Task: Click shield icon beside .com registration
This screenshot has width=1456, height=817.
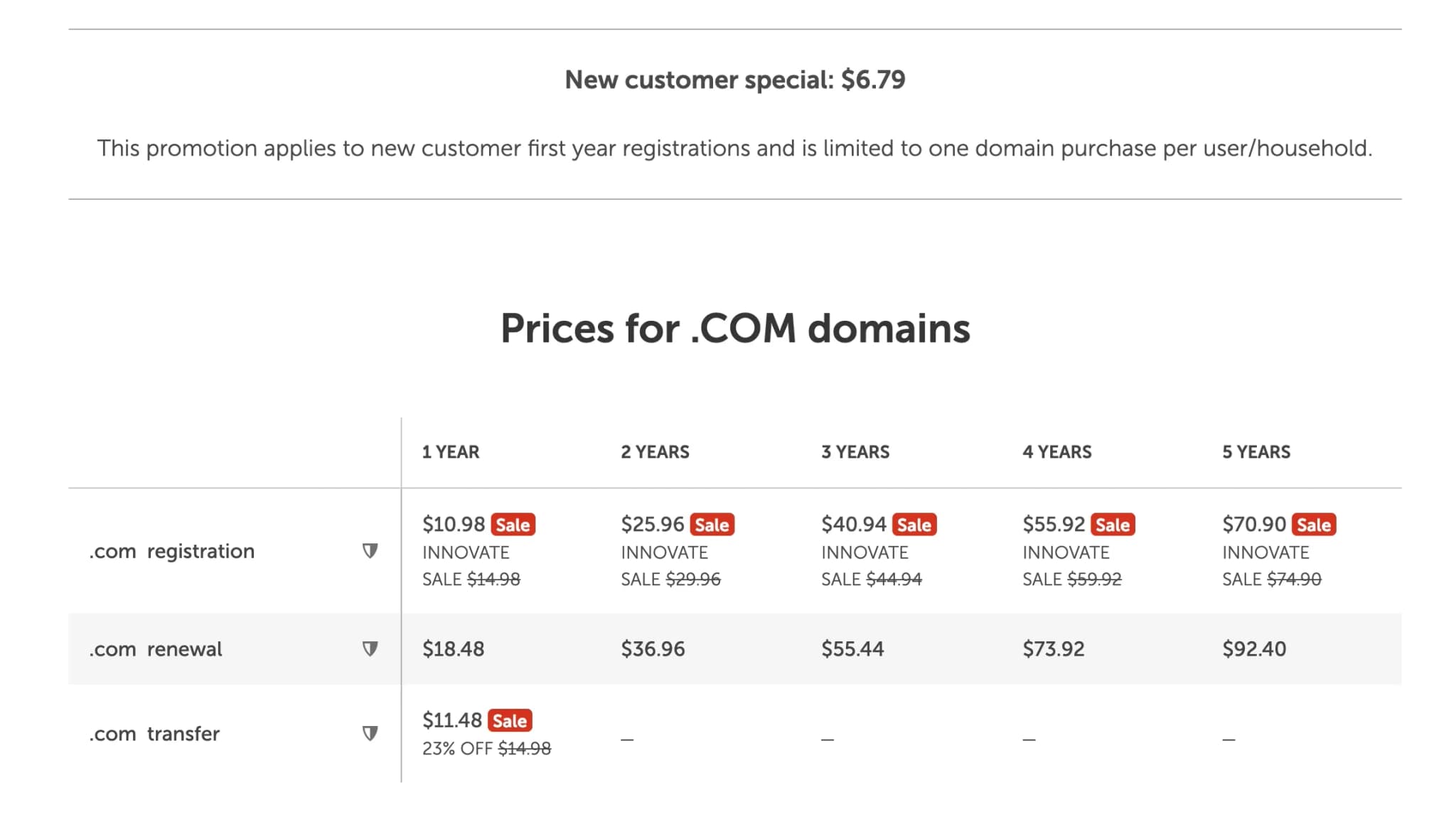Action: pos(370,551)
